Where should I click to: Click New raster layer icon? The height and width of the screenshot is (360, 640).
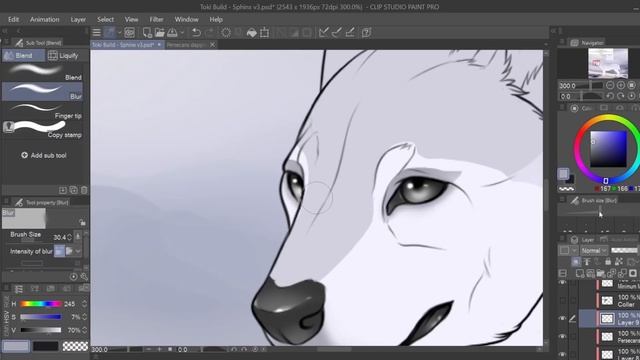coord(580,273)
